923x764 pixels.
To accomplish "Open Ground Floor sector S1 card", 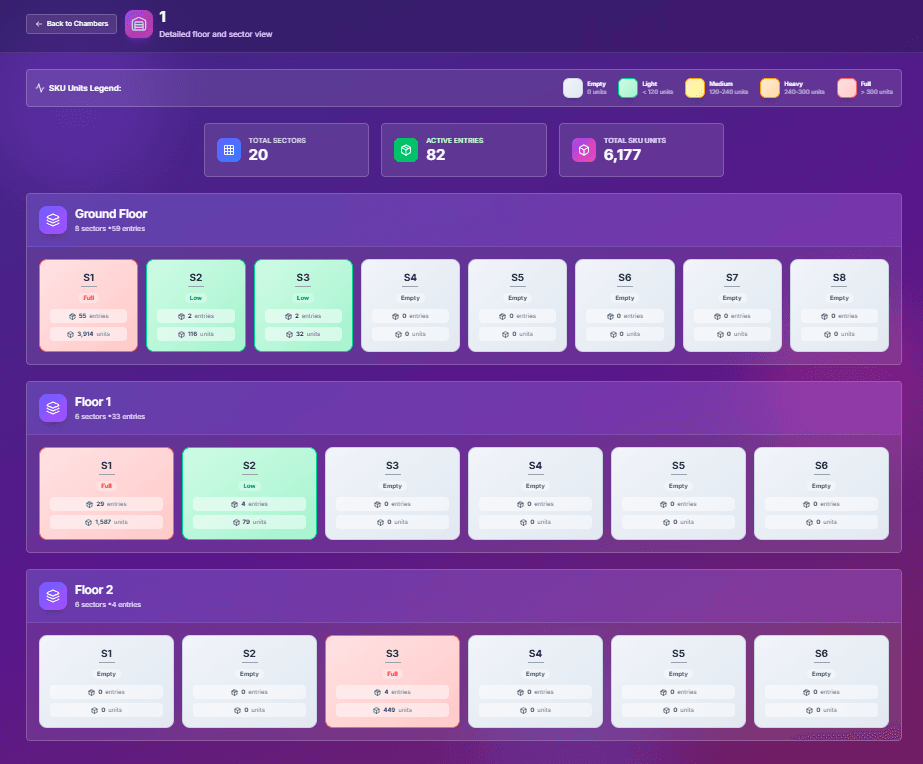I will pos(88,306).
